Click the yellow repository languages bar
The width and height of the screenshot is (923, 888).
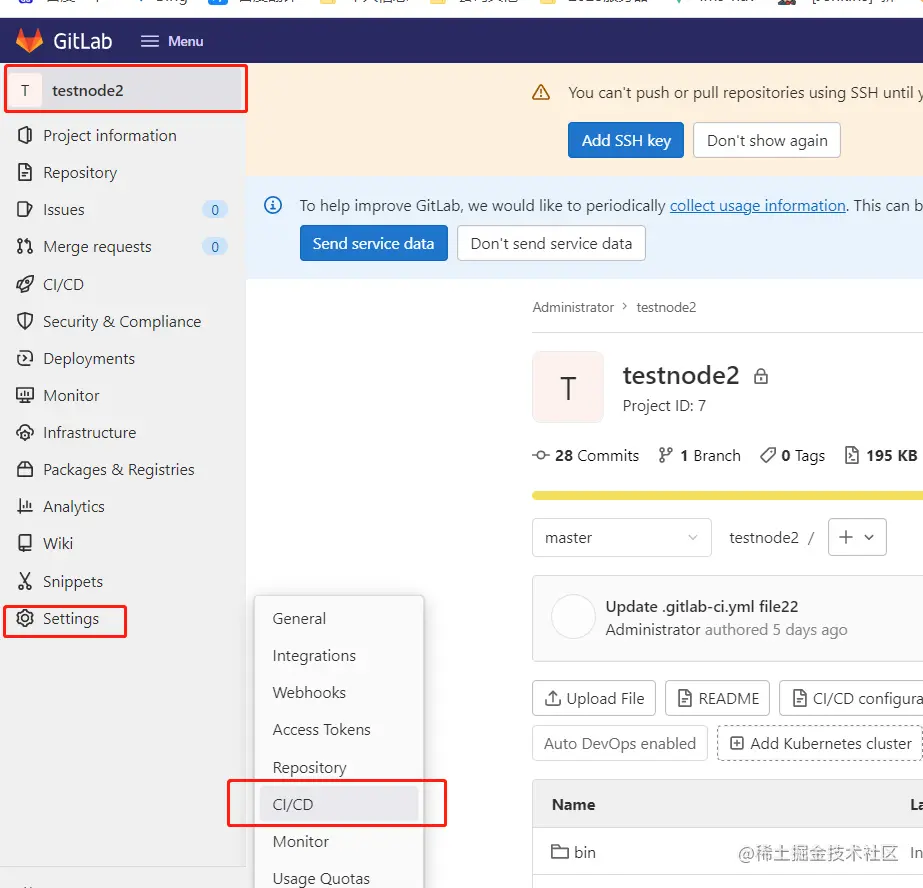(728, 495)
